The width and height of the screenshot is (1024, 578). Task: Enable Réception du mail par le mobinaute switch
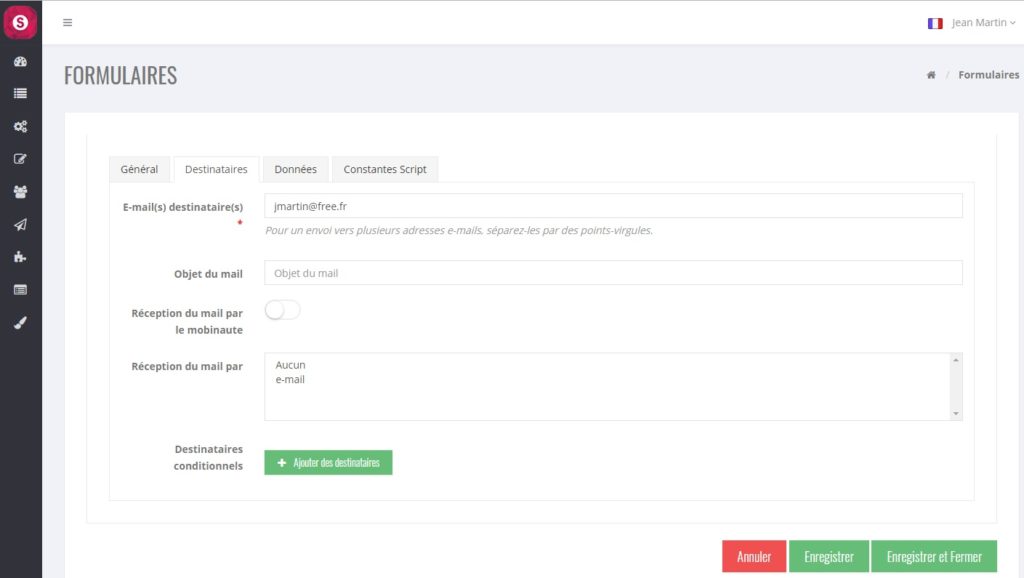pyautogui.click(x=282, y=310)
